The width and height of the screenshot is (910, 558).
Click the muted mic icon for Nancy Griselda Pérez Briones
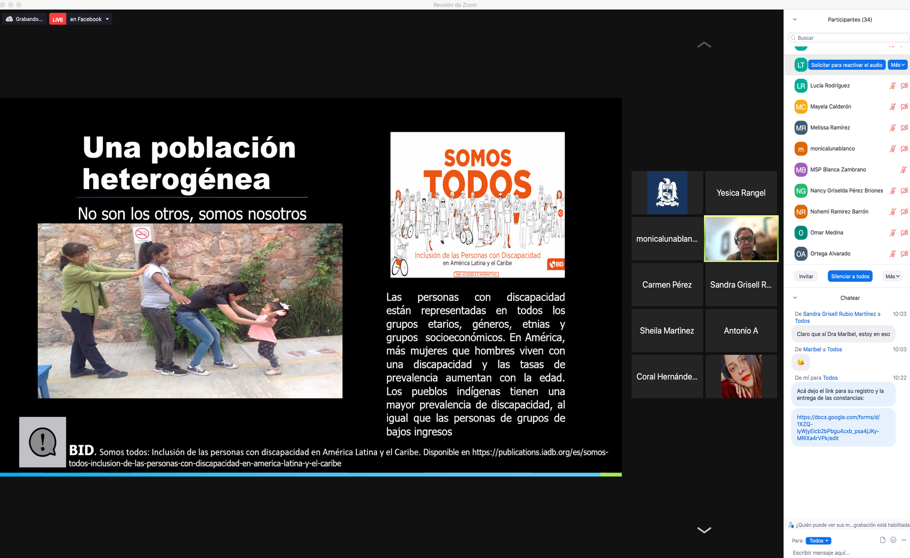[x=893, y=190]
